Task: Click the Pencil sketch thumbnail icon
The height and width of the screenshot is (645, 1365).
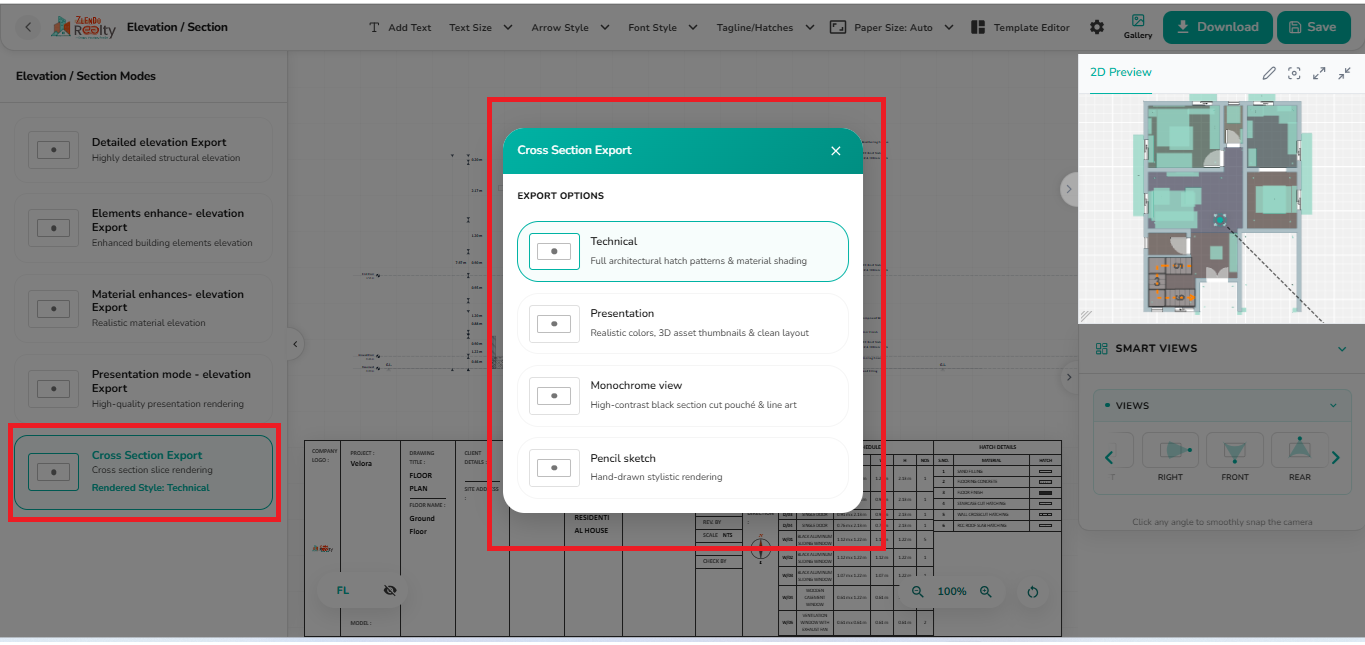Action: click(554, 467)
